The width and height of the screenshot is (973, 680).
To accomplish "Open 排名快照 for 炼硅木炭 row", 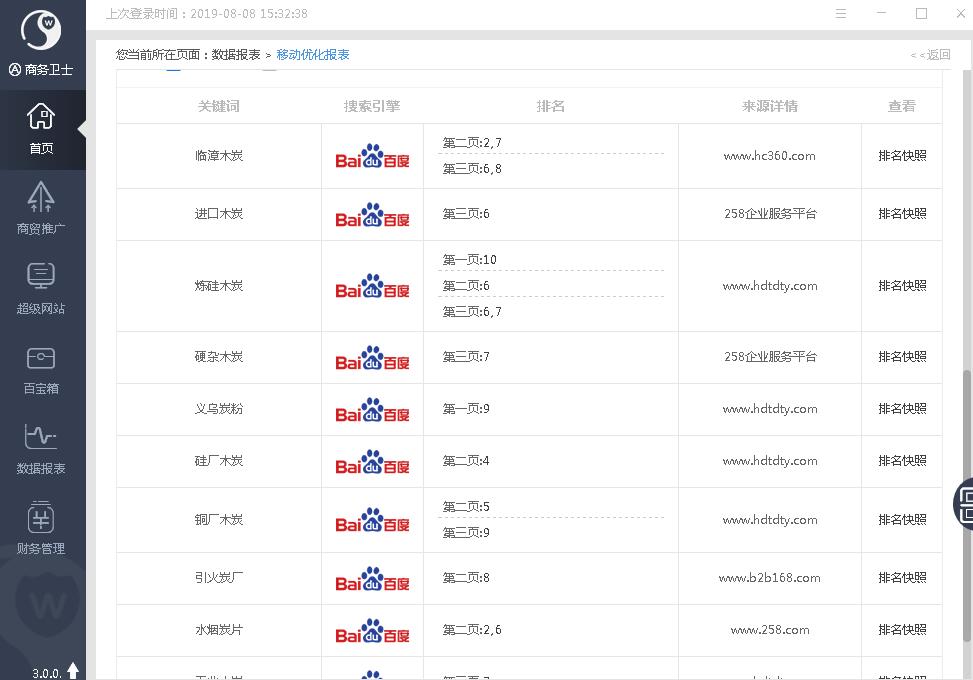I will (902, 286).
